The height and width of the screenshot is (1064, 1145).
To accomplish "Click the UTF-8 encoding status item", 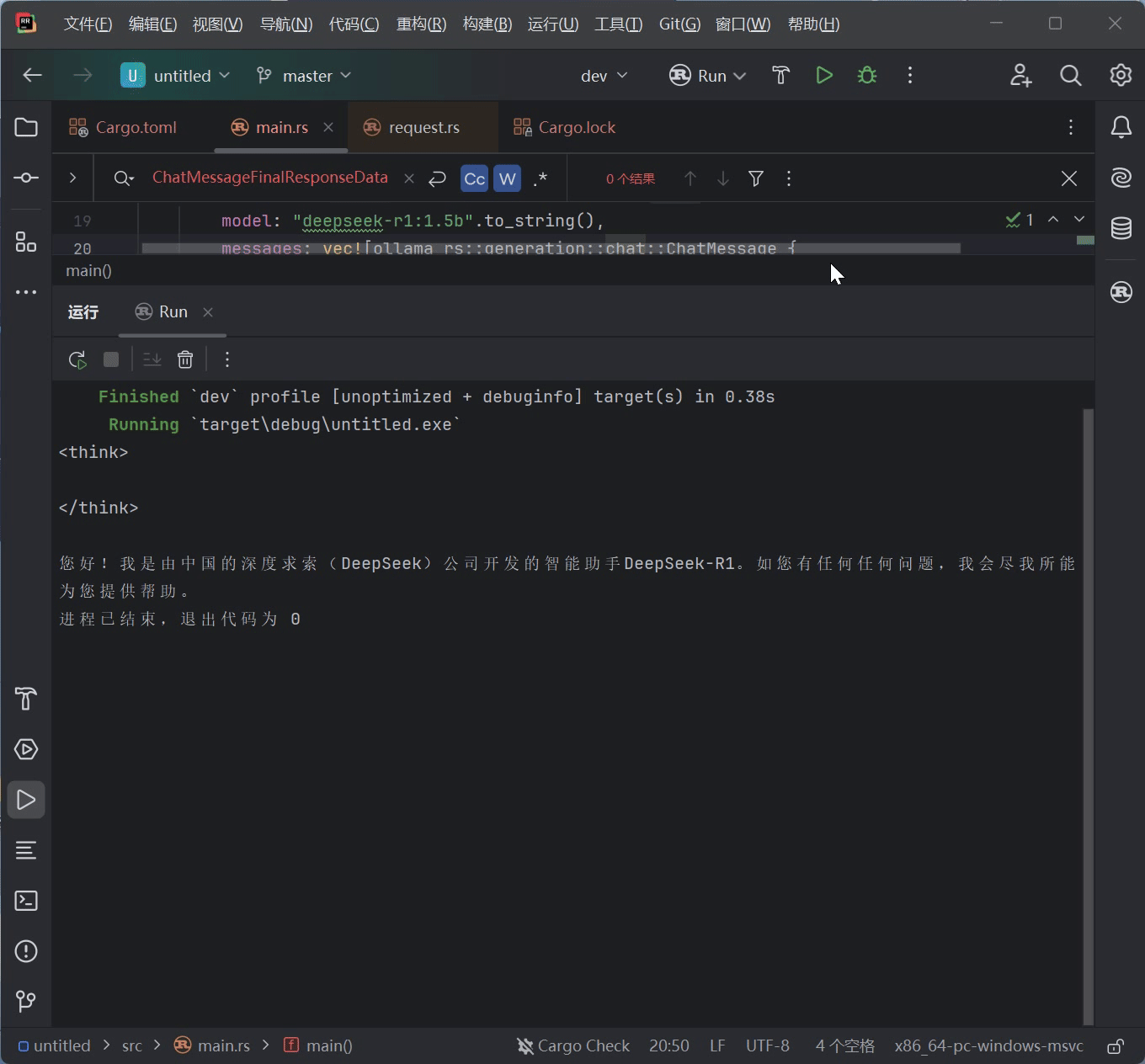I will tap(768, 1045).
